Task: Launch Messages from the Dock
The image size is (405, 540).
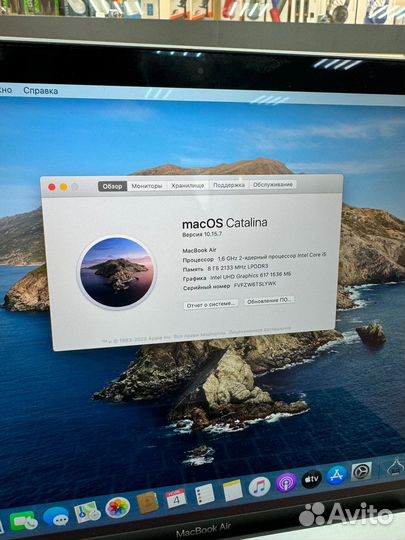Action: point(56,516)
